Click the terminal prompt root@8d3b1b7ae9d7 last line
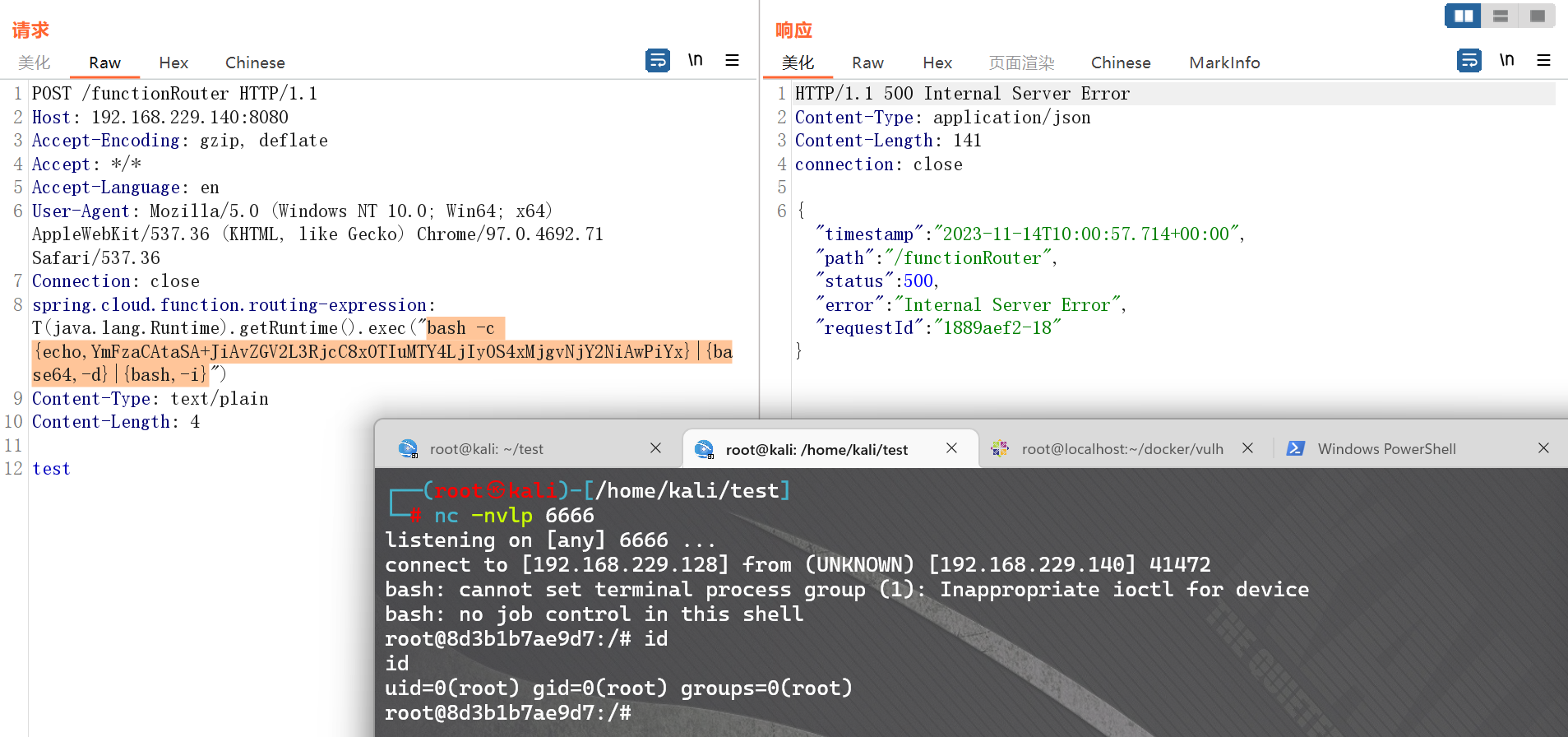Image resolution: width=1568 pixels, height=737 pixels. point(508,713)
